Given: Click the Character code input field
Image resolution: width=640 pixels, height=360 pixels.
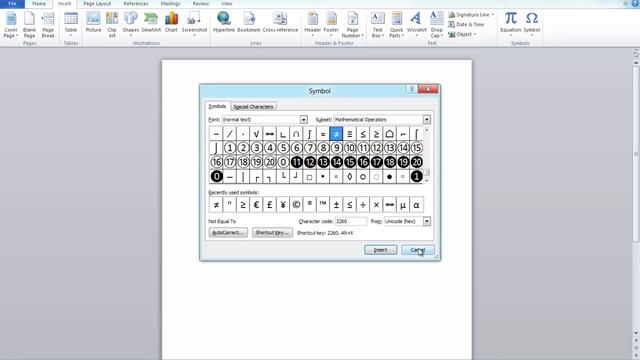Looking at the screenshot, I should [350, 221].
